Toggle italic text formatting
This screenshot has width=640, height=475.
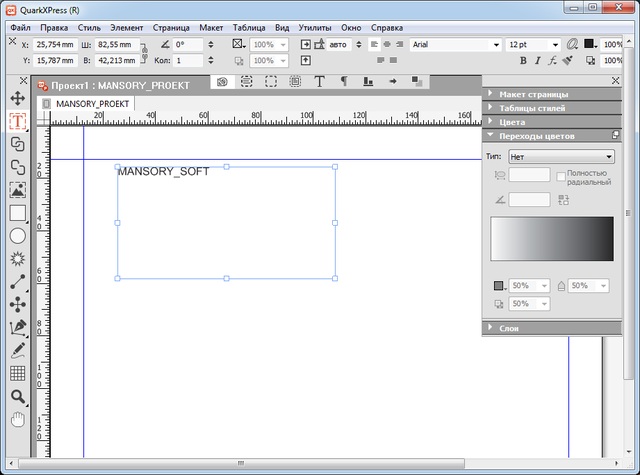pyautogui.click(x=537, y=61)
